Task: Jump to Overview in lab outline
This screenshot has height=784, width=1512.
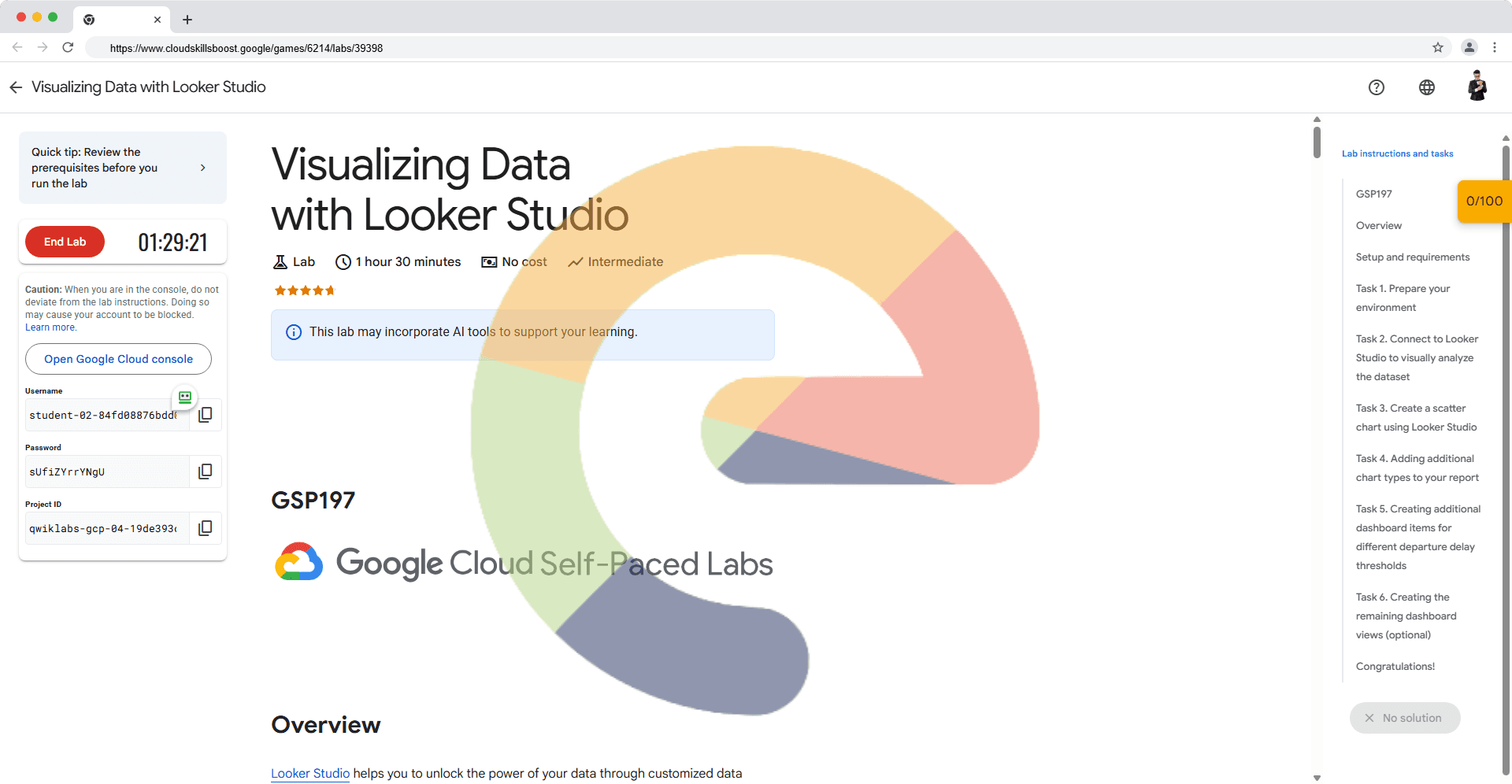Action: click(1378, 226)
